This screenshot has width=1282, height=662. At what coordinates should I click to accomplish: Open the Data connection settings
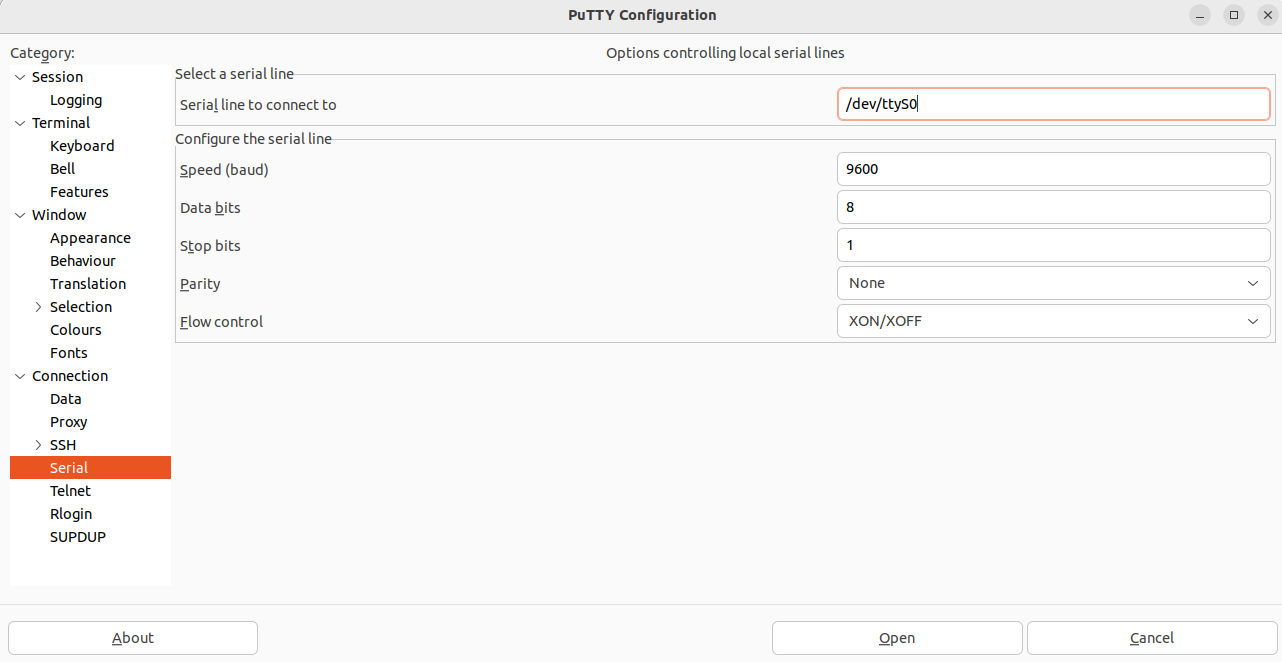[x=66, y=399]
